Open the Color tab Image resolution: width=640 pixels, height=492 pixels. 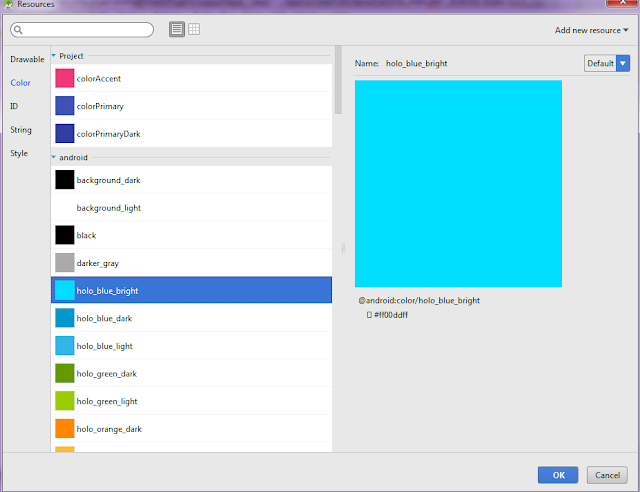20,83
